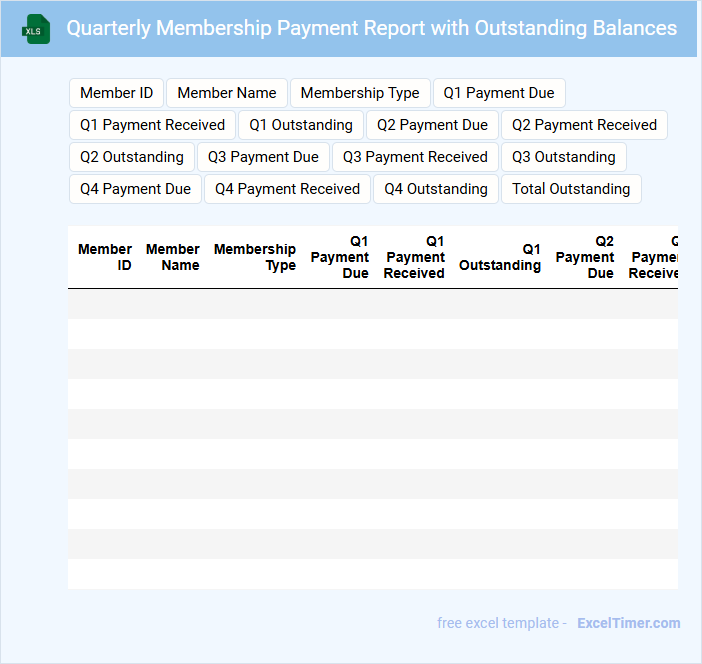The height and width of the screenshot is (664, 702).
Task: Choose the Q1 Payment Due tag
Action: pos(499,93)
